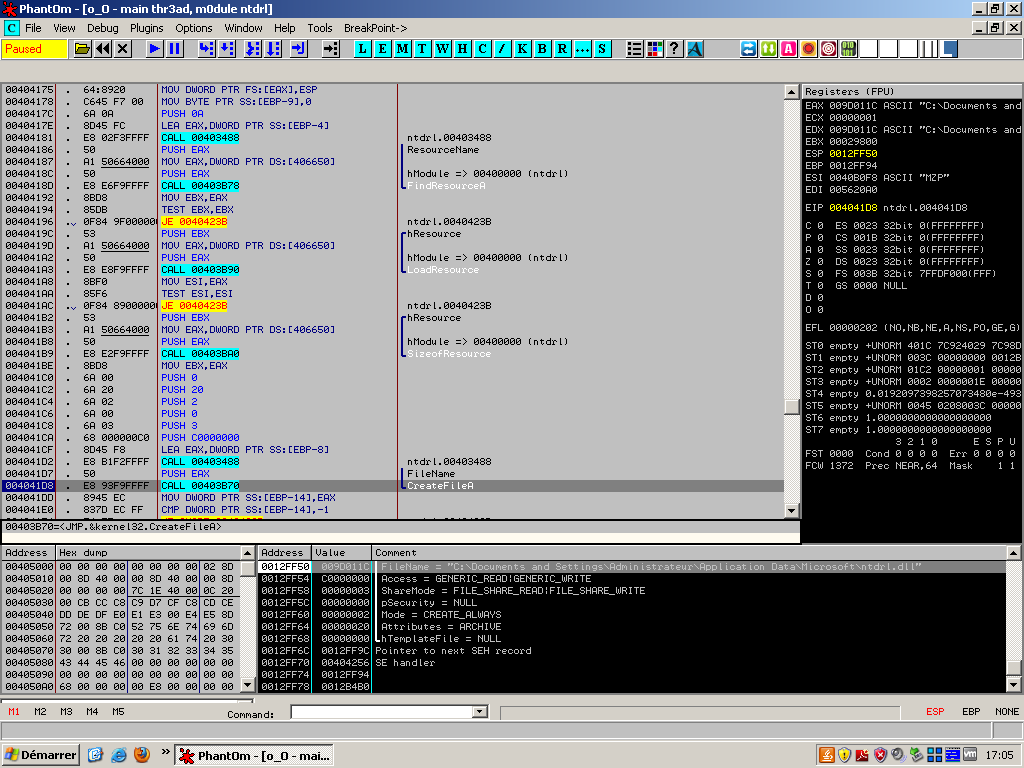Open the Plugins menu

click(x=146, y=28)
